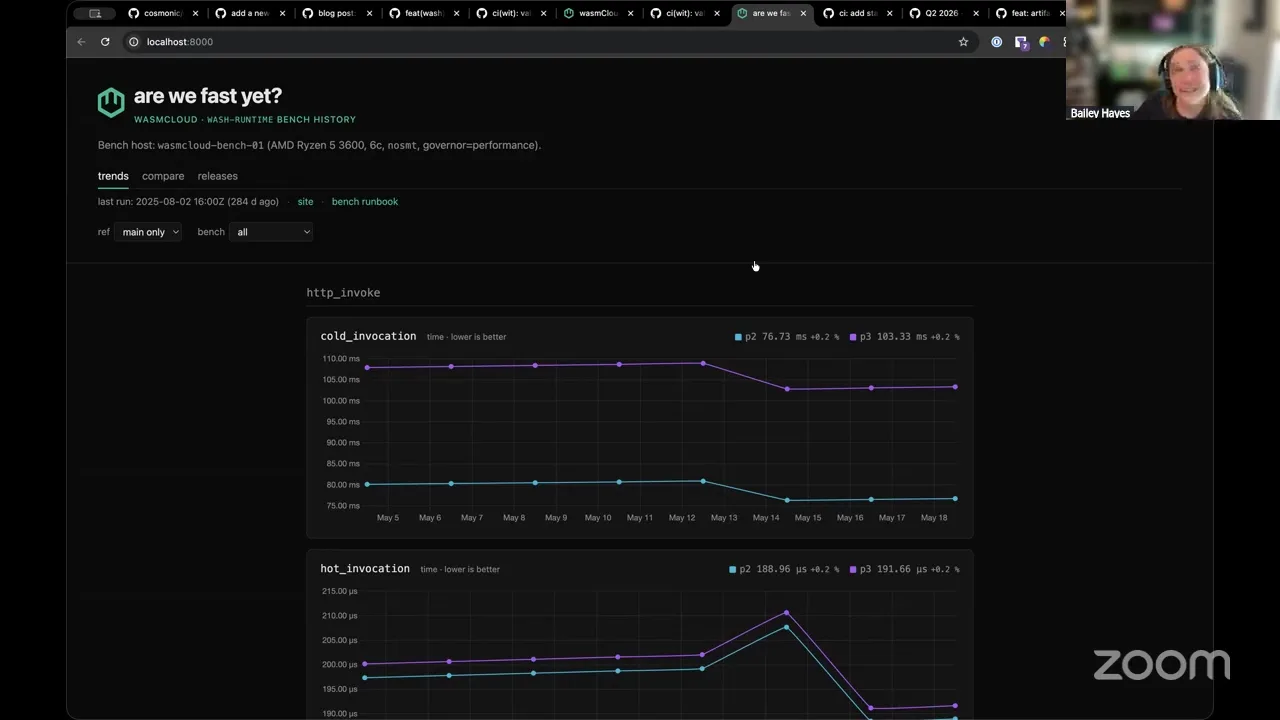Close the 'Q2 2026' tab
Image resolution: width=1280 pixels, height=720 pixels.
click(x=976, y=13)
